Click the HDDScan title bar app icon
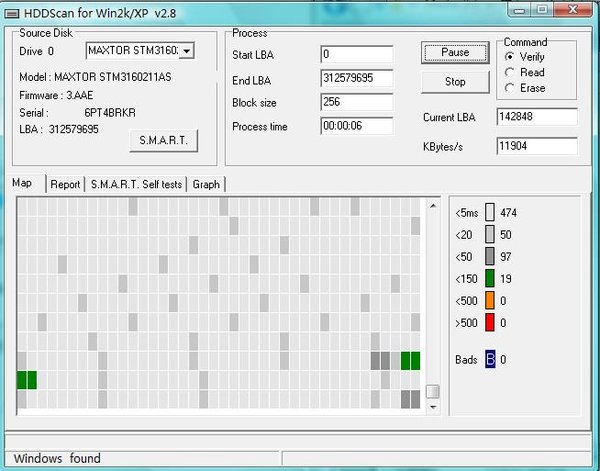The width and height of the screenshot is (600, 471). (12, 14)
